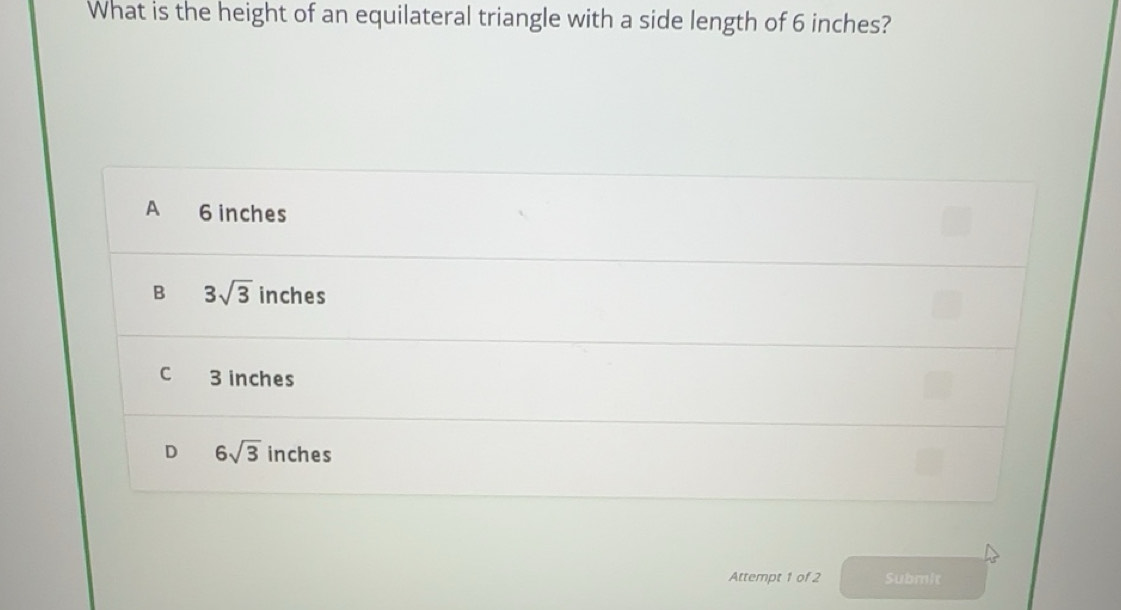Click the selection square beside option A
The height and width of the screenshot is (610, 1121).
tap(957, 222)
